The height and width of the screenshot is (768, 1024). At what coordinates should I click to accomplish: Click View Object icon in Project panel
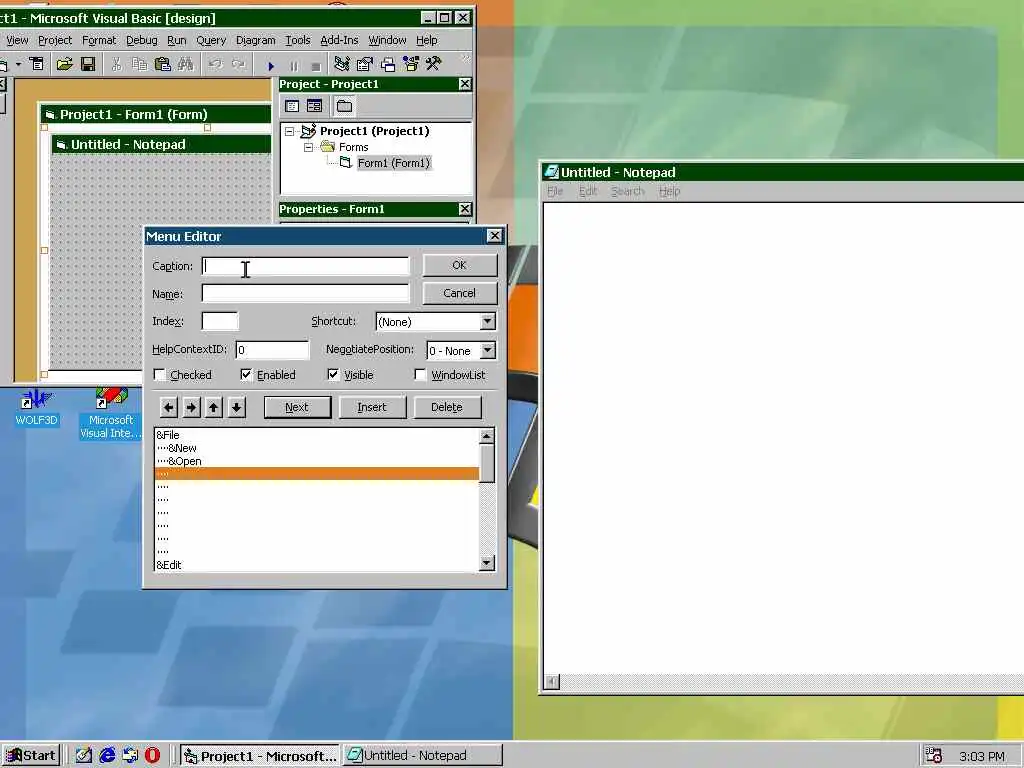pyautogui.click(x=314, y=106)
